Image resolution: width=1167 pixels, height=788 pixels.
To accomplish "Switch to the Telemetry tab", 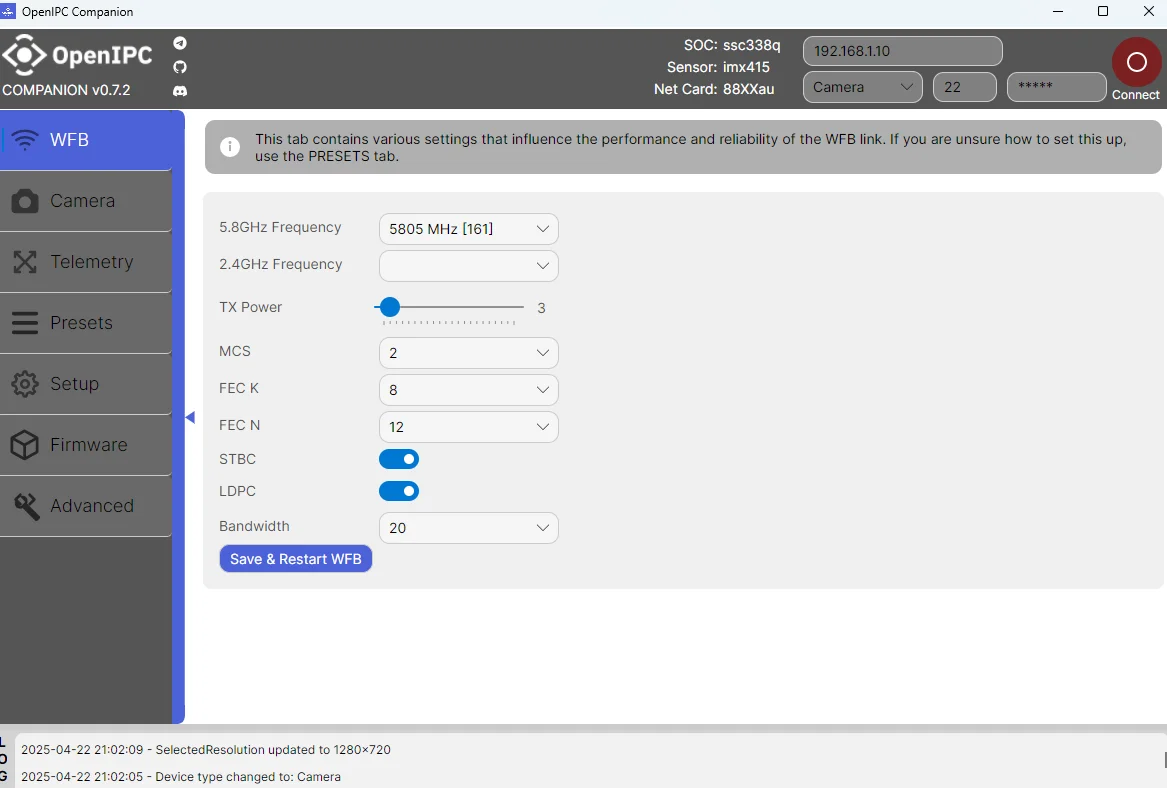I will coord(86,262).
